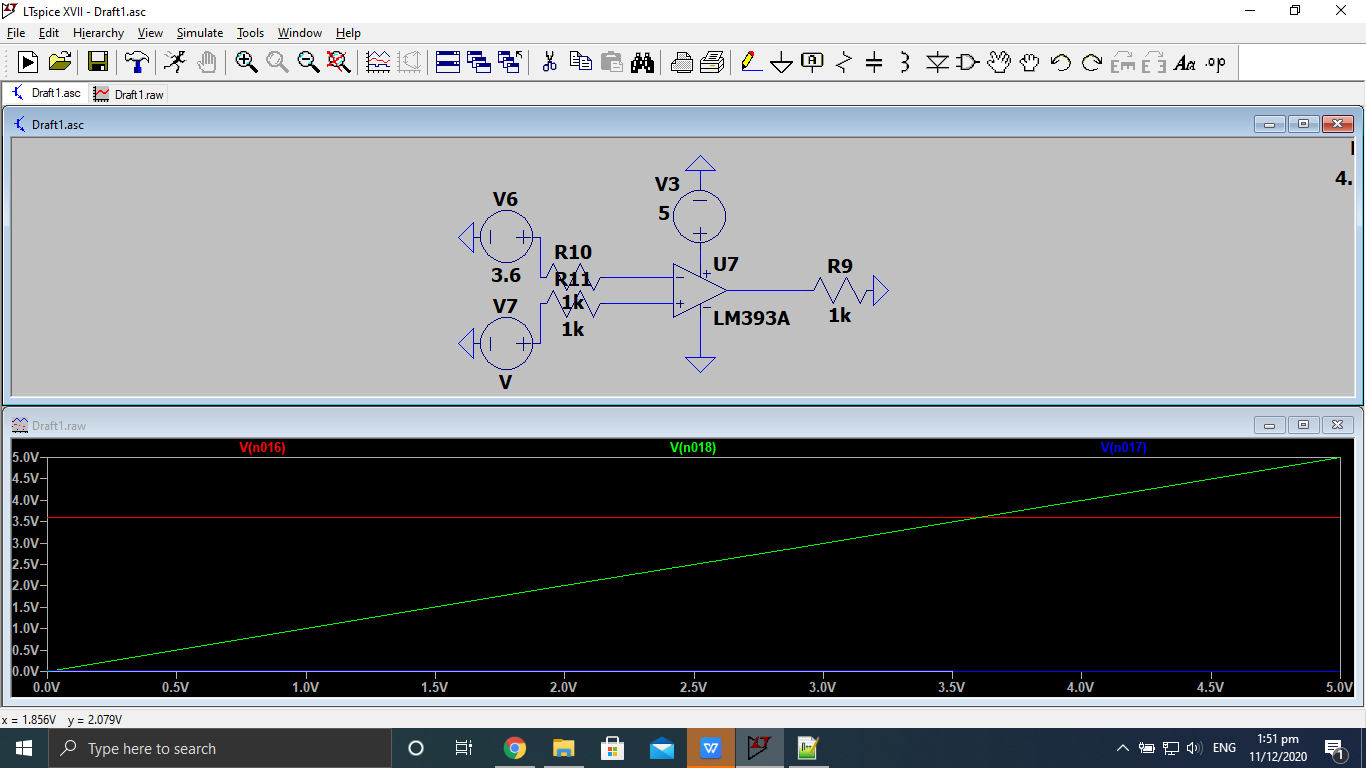Add text with the Aa tool
The width and height of the screenshot is (1366, 768).
click(x=1185, y=62)
